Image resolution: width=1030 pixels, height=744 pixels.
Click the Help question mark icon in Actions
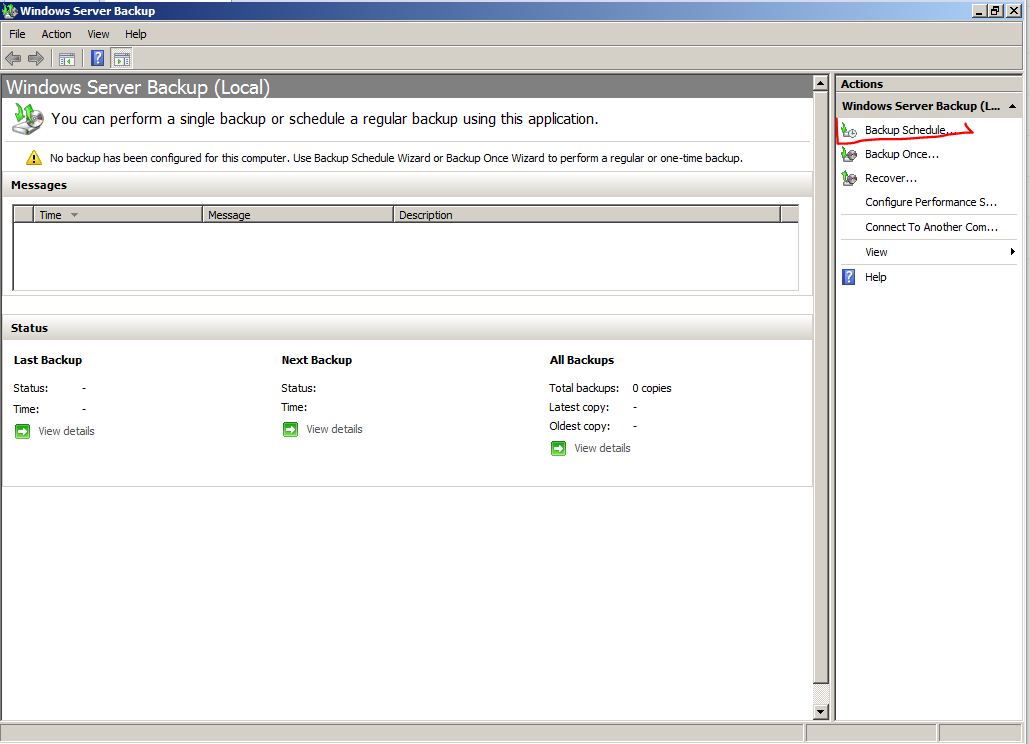pyautogui.click(x=849, y=277)
